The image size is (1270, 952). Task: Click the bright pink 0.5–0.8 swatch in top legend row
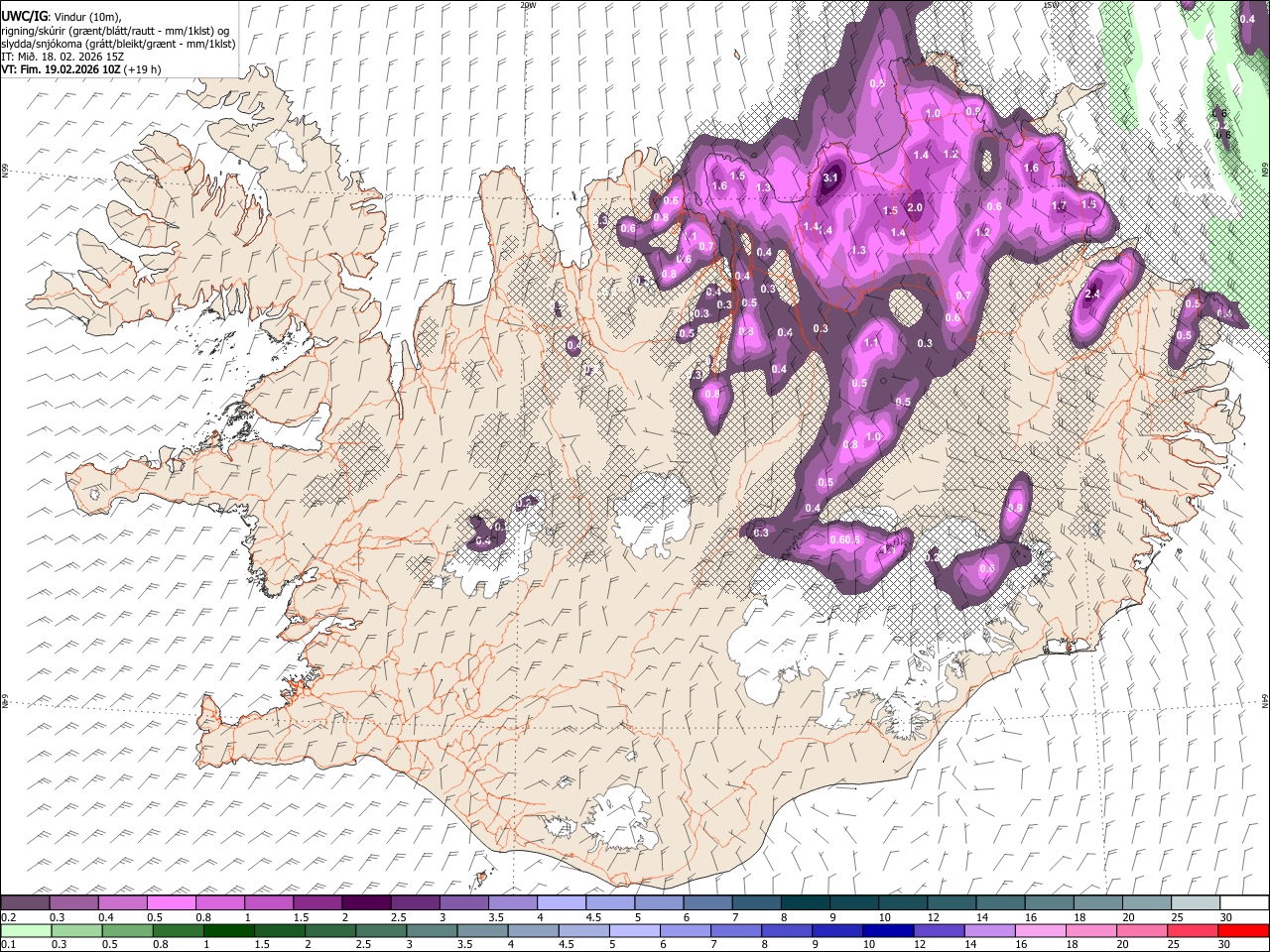click(x=171, y=903)
